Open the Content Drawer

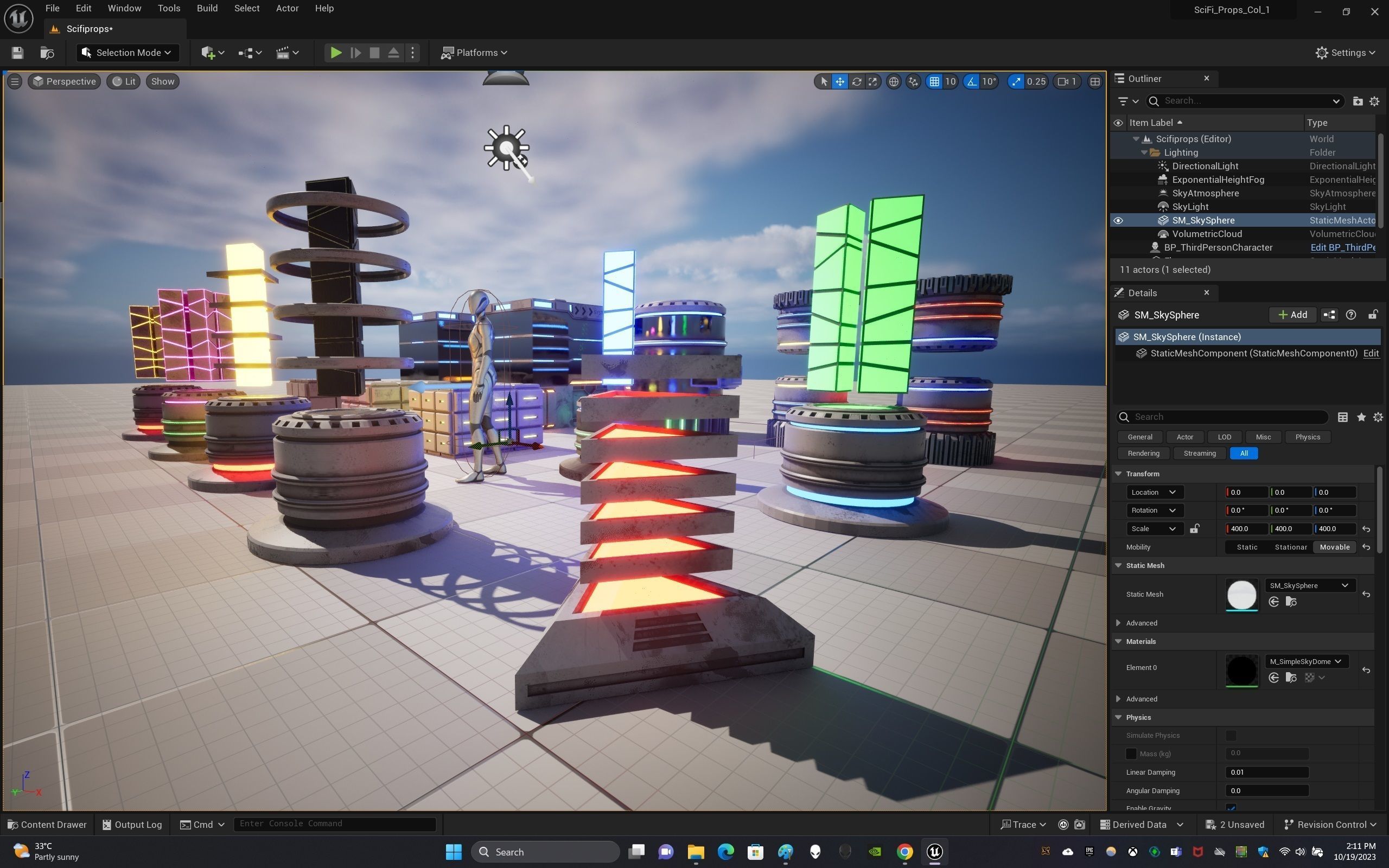coord(47,825)
